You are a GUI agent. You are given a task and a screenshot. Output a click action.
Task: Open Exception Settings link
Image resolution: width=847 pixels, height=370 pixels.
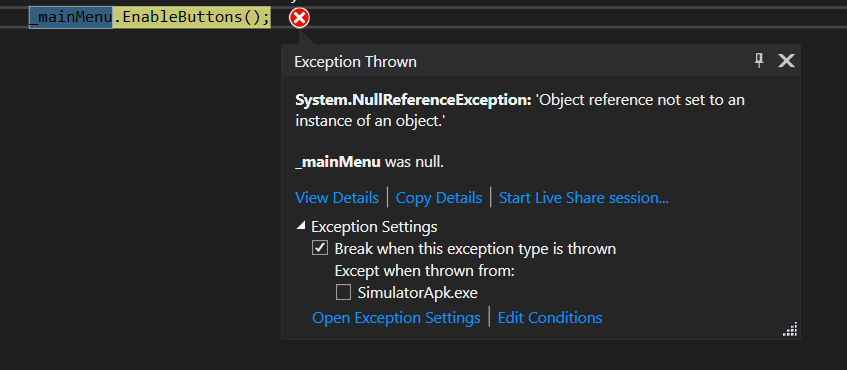[396, 318]
